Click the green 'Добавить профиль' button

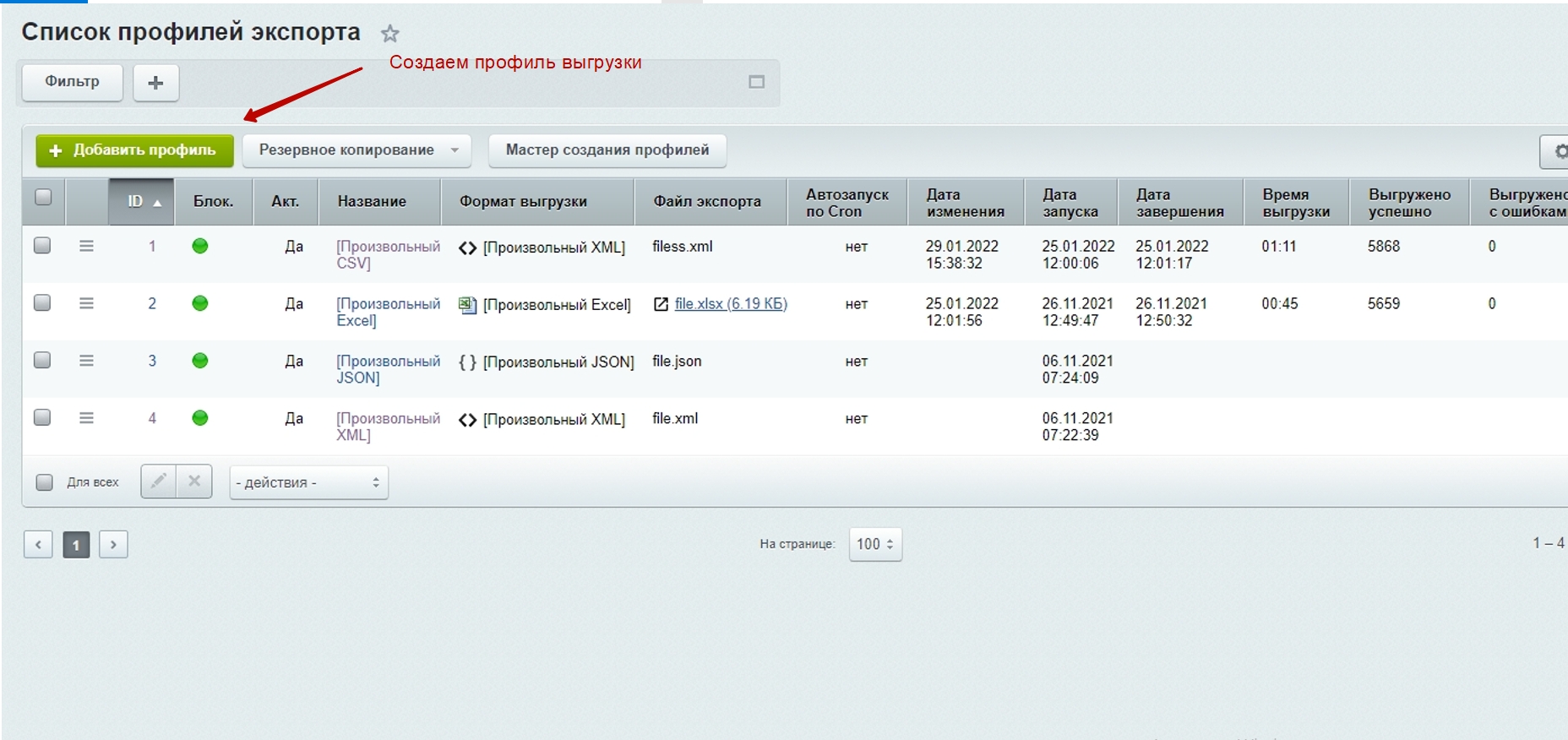click(x=134, y=150)
